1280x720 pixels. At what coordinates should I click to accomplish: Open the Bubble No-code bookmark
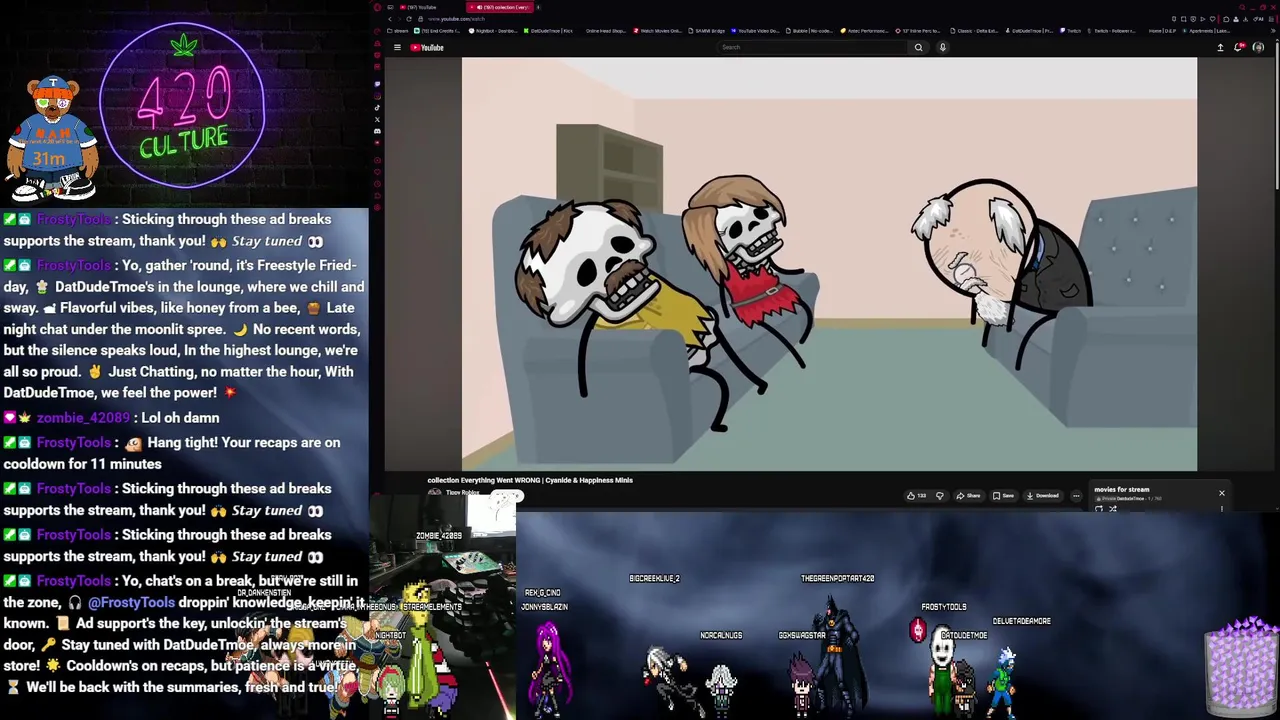pyautogui.click(x=811, y=31)
